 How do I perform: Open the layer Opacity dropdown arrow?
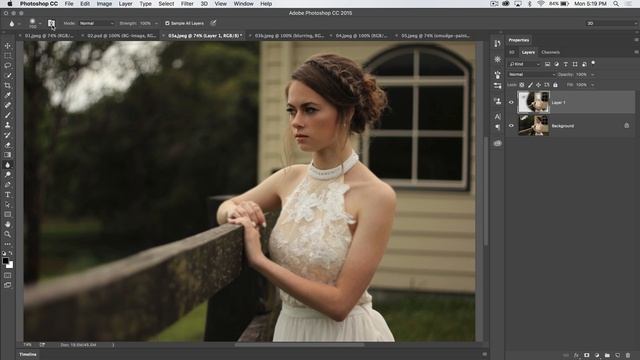click(x=593, y=75)
